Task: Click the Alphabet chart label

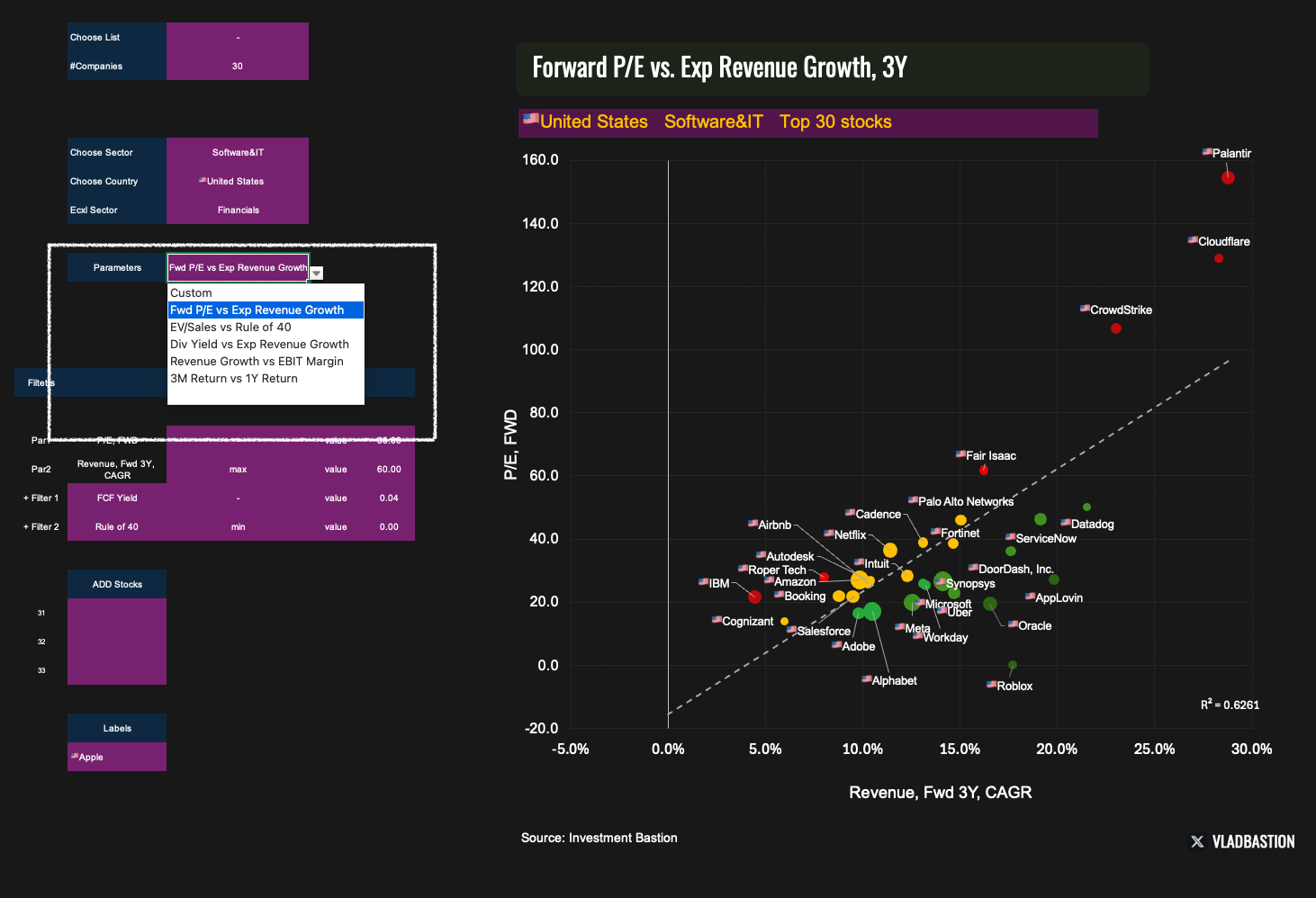Action: pos(889,680)
